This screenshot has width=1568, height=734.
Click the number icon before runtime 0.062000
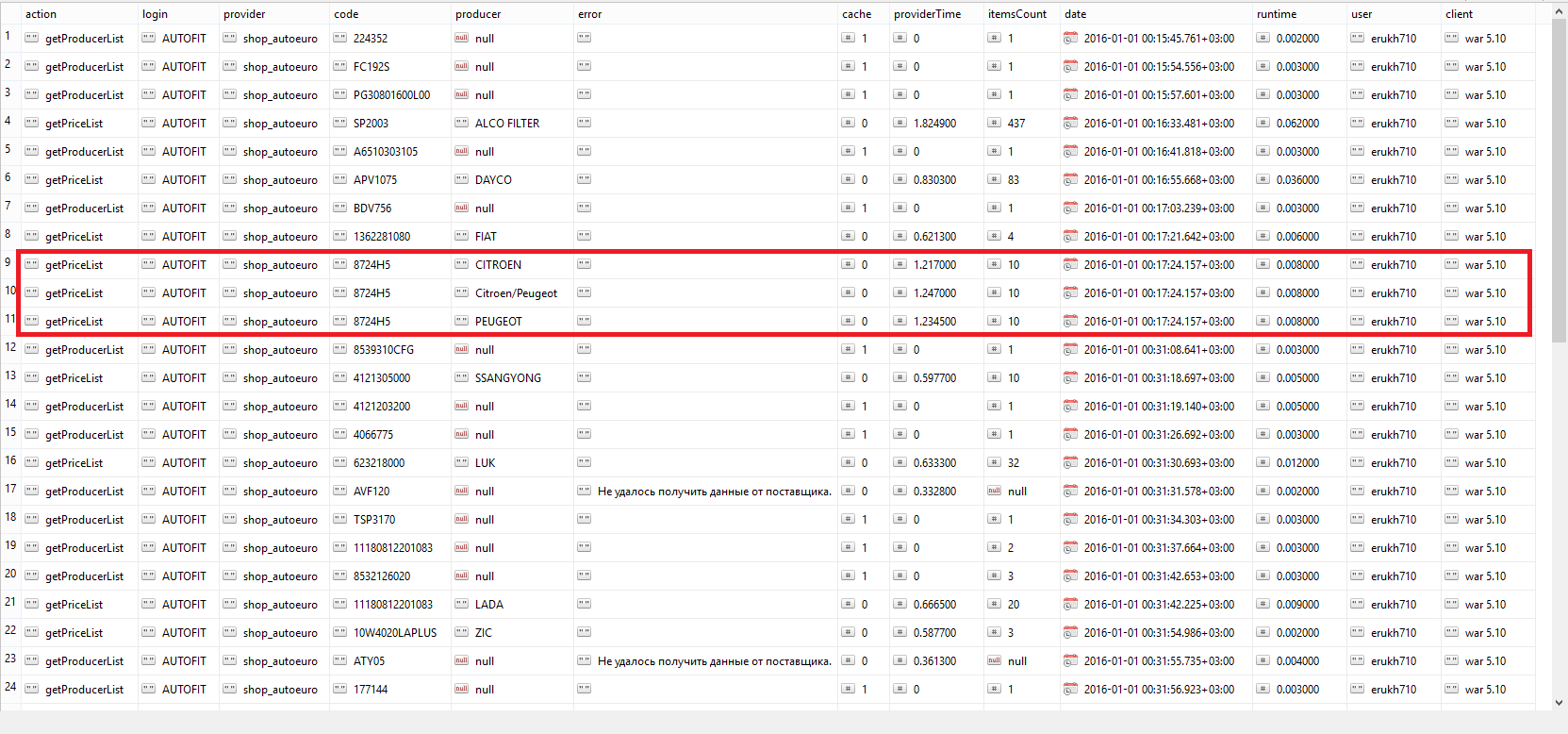coord(1263,124)
